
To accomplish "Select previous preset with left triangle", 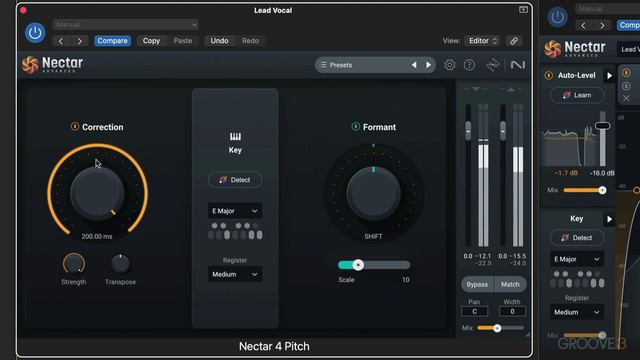I will (x=414, y=65).
